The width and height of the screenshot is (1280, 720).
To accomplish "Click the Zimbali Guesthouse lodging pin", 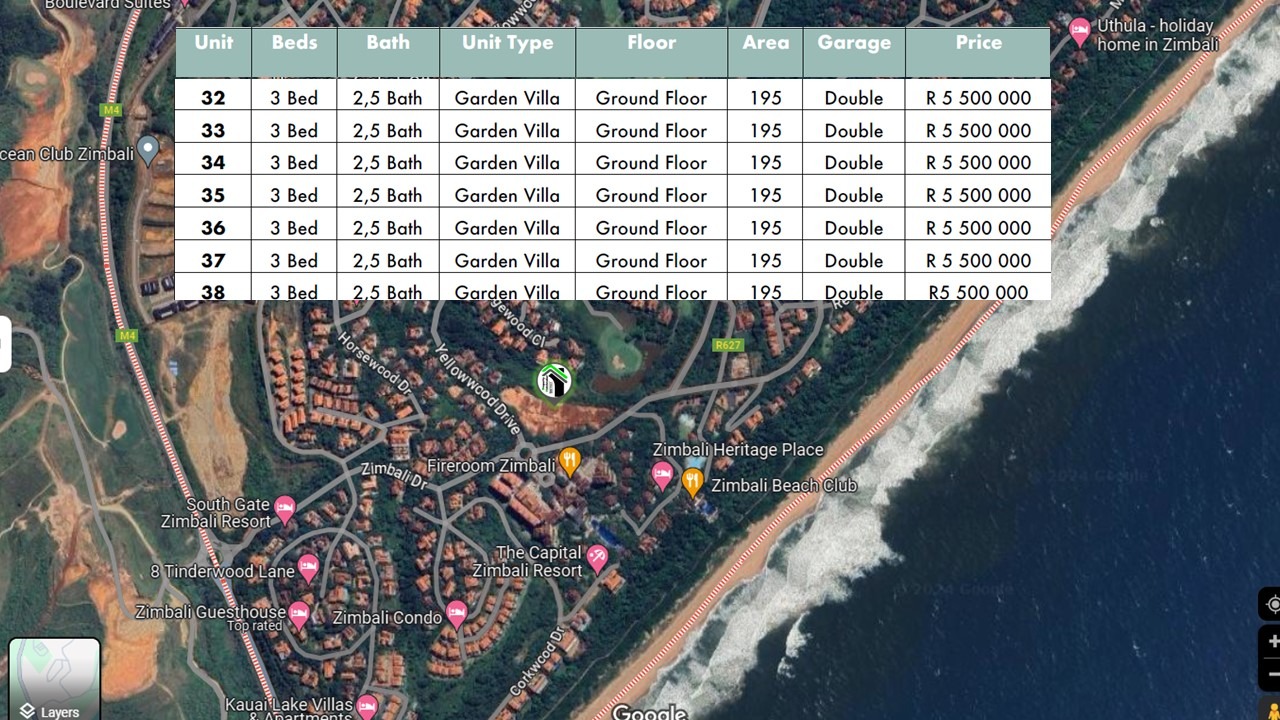I will 299,611.
